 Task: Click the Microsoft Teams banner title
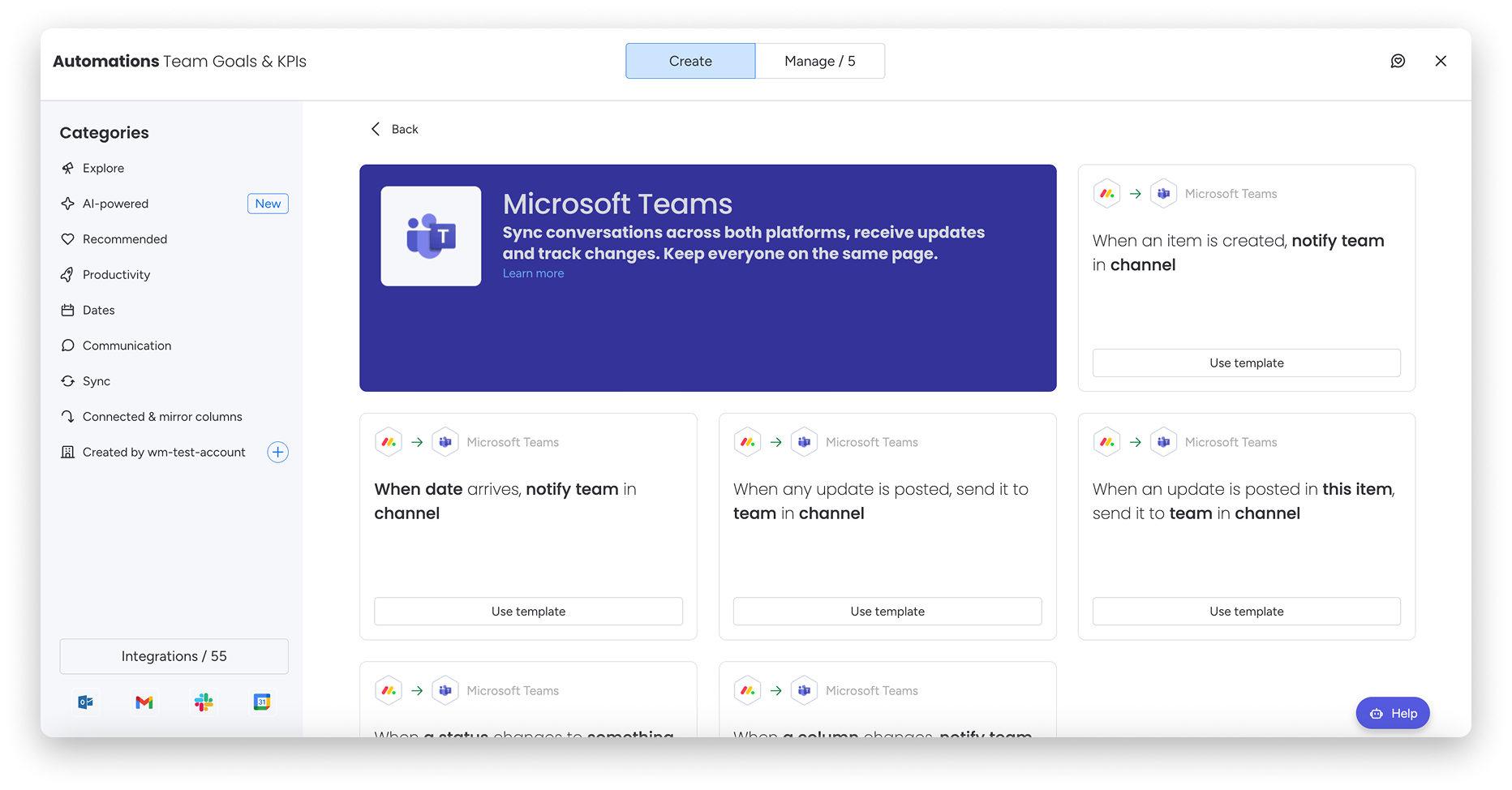pos(617,204)
